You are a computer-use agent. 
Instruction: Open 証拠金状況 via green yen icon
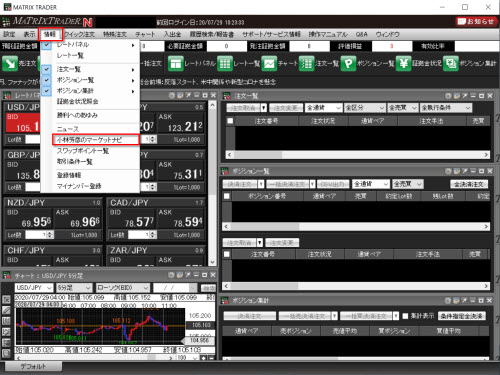tap(404, 63)
